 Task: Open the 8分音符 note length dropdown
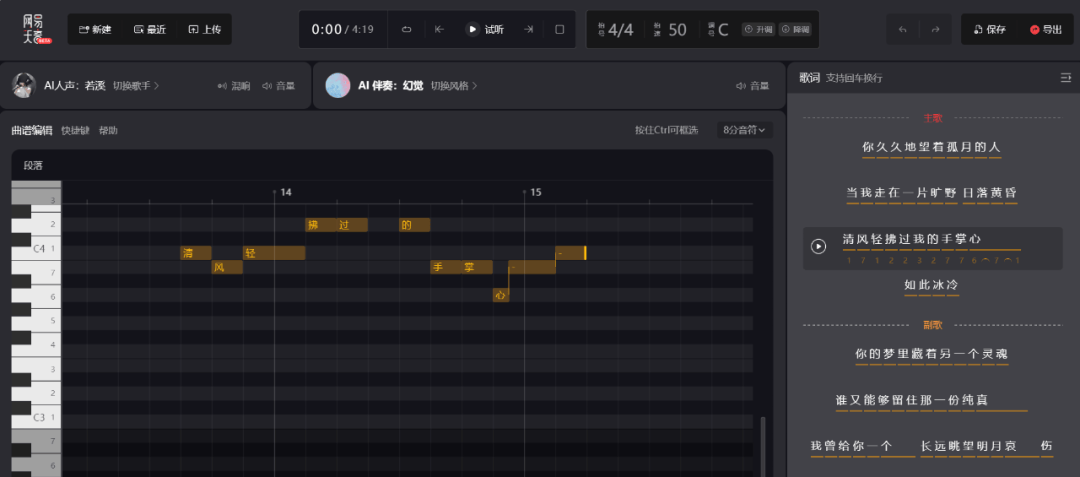click(x=744, y=130)
